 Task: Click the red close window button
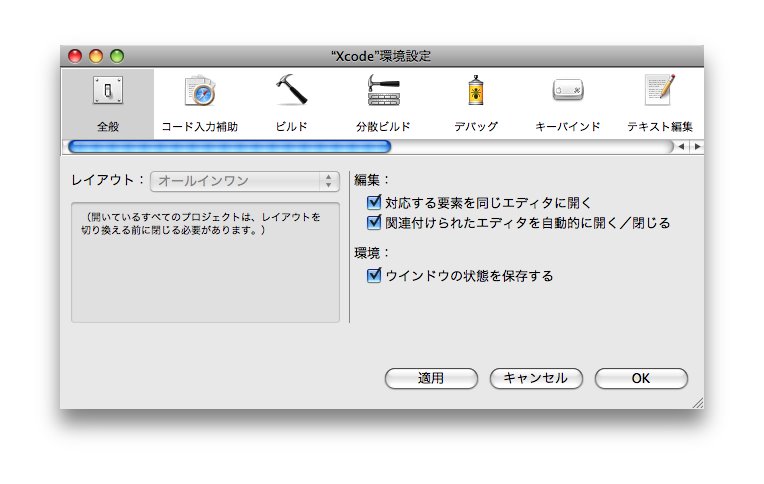pyautogui.click(x=75, y=56)
